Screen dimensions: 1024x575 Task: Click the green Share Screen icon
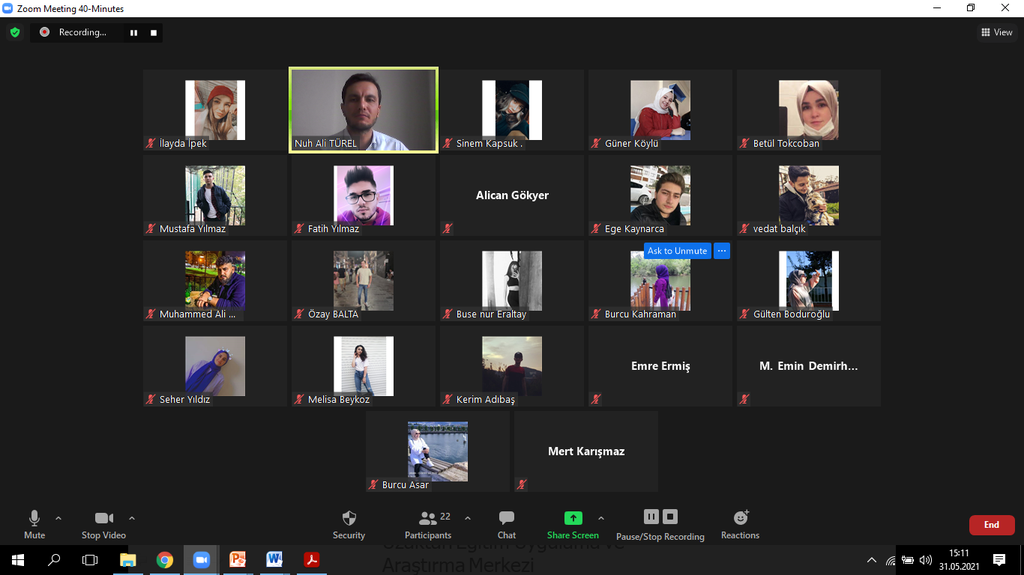coord(573,518)
